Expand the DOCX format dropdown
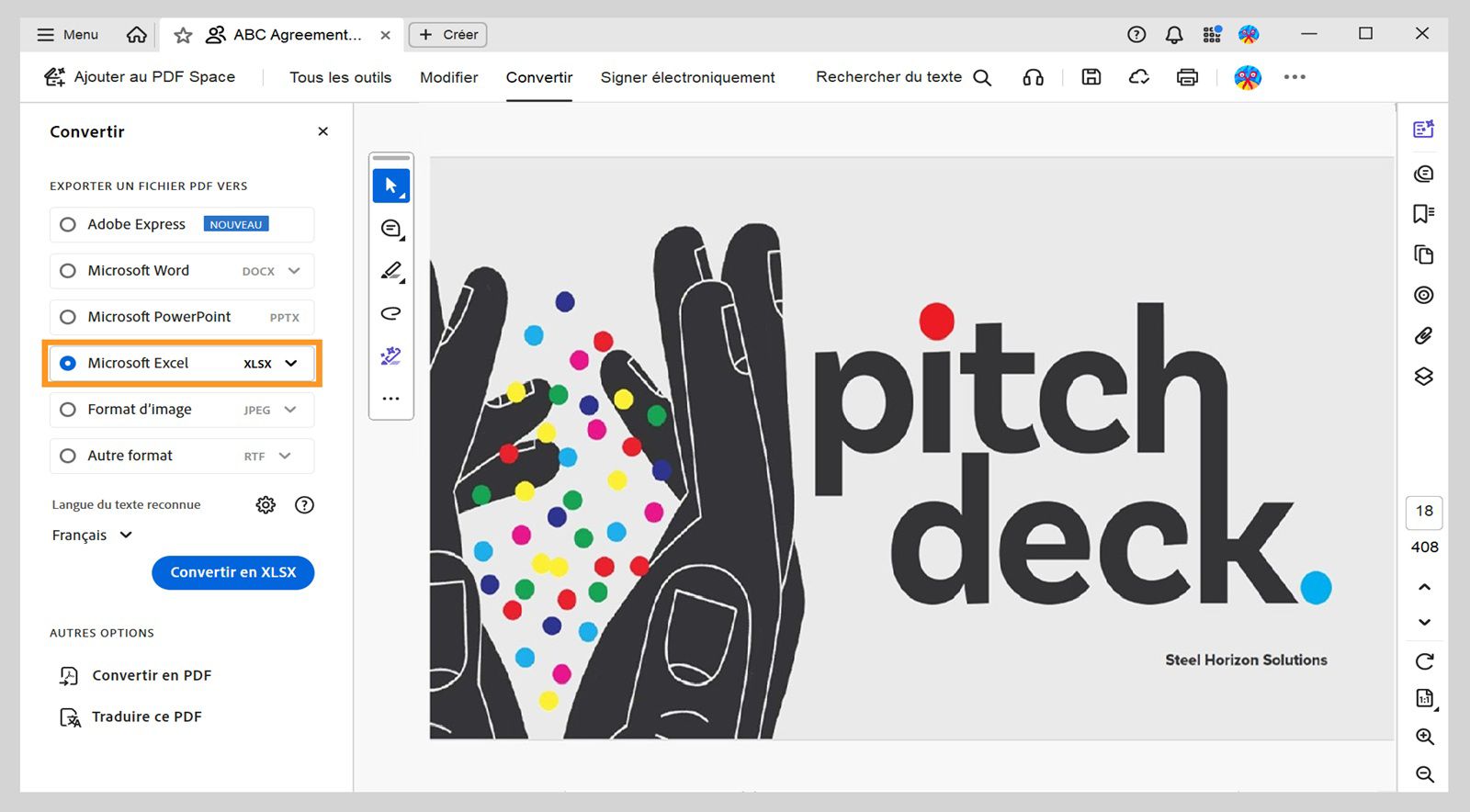Screen dimensions: 1470x812 pyautogui.click(x=294, y=271)
